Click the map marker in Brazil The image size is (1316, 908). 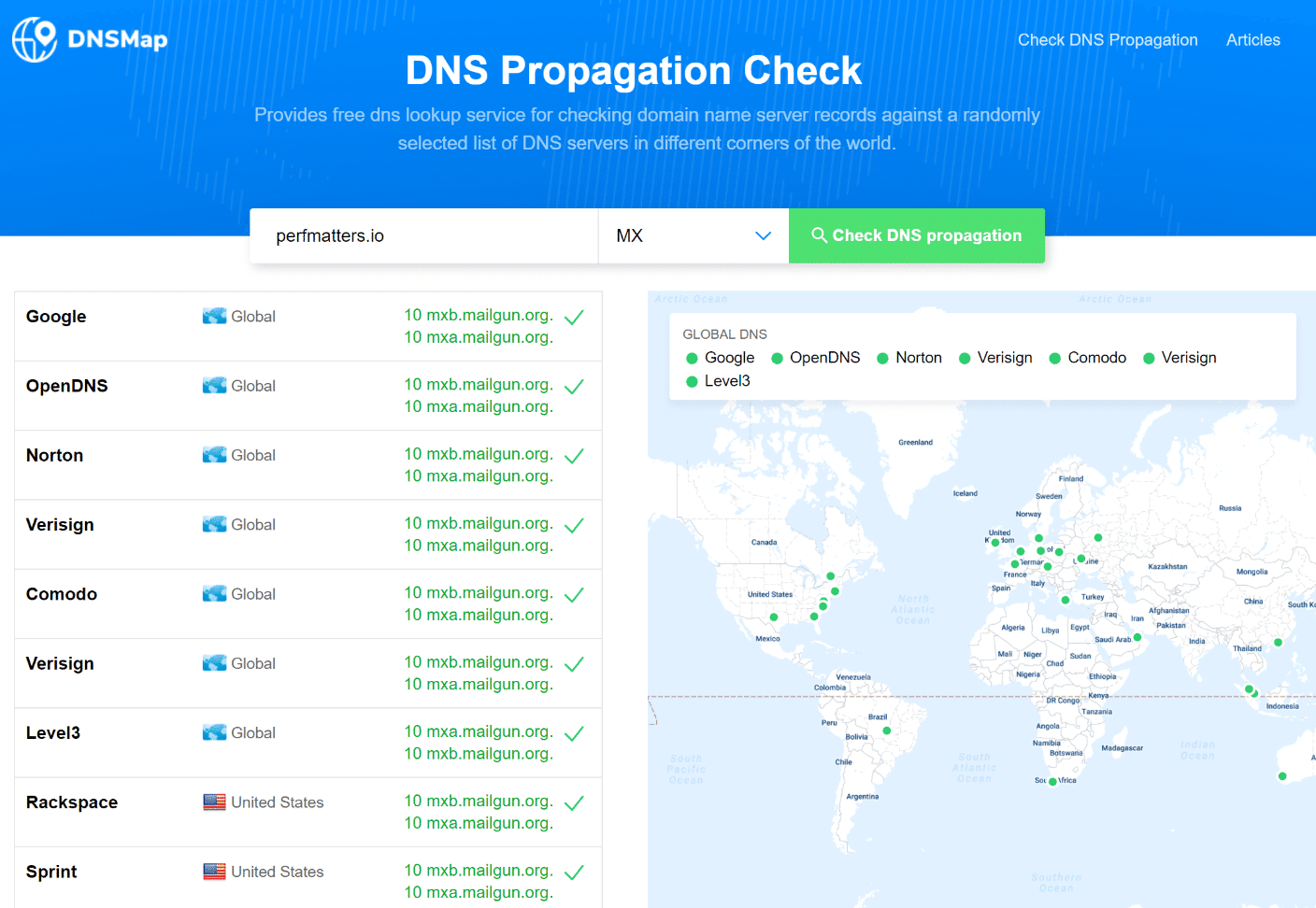coord(887,731)
